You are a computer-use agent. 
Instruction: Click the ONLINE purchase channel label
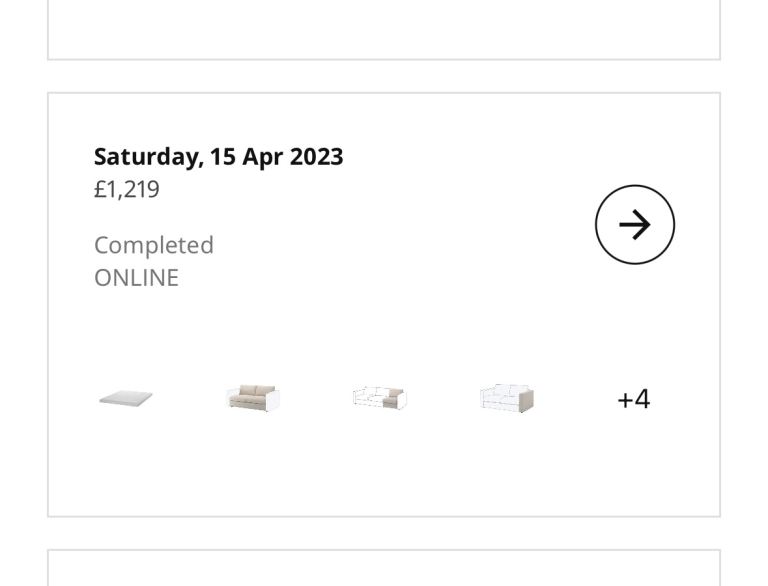[x=136, y=277]
